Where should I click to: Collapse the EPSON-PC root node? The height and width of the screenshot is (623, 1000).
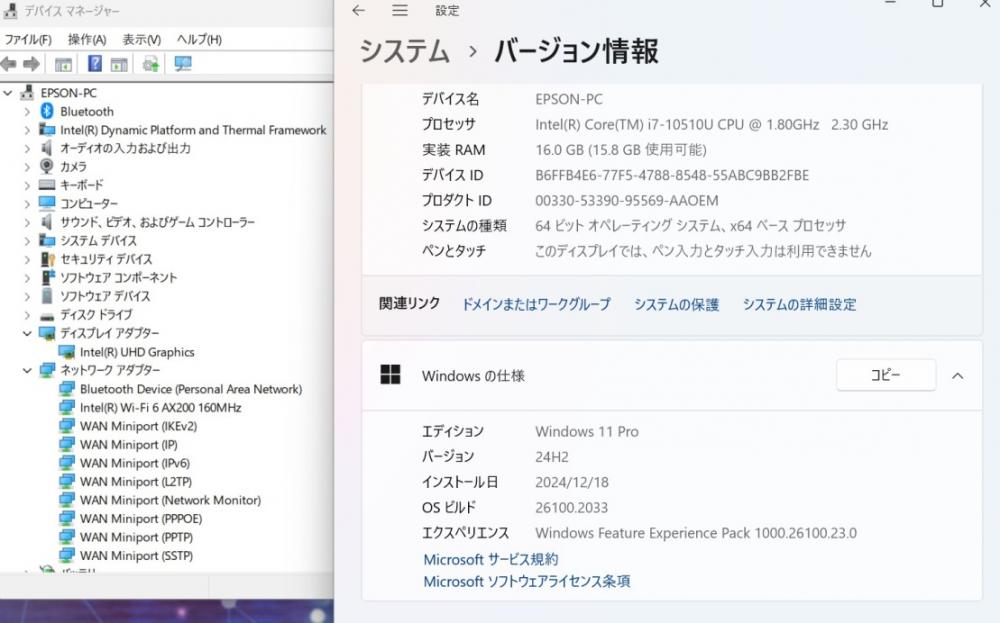(8, 93)
